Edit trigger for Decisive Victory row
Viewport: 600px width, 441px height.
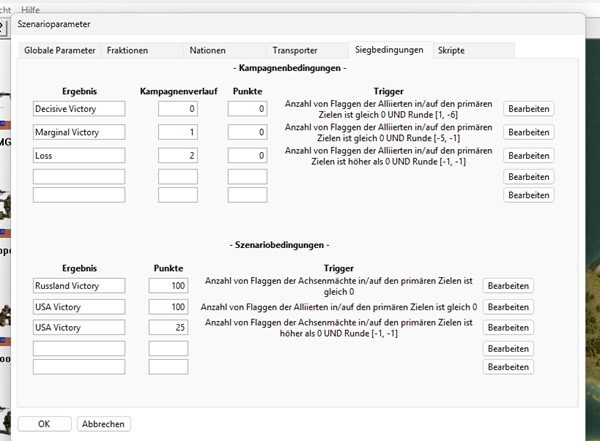coord(528,109)
